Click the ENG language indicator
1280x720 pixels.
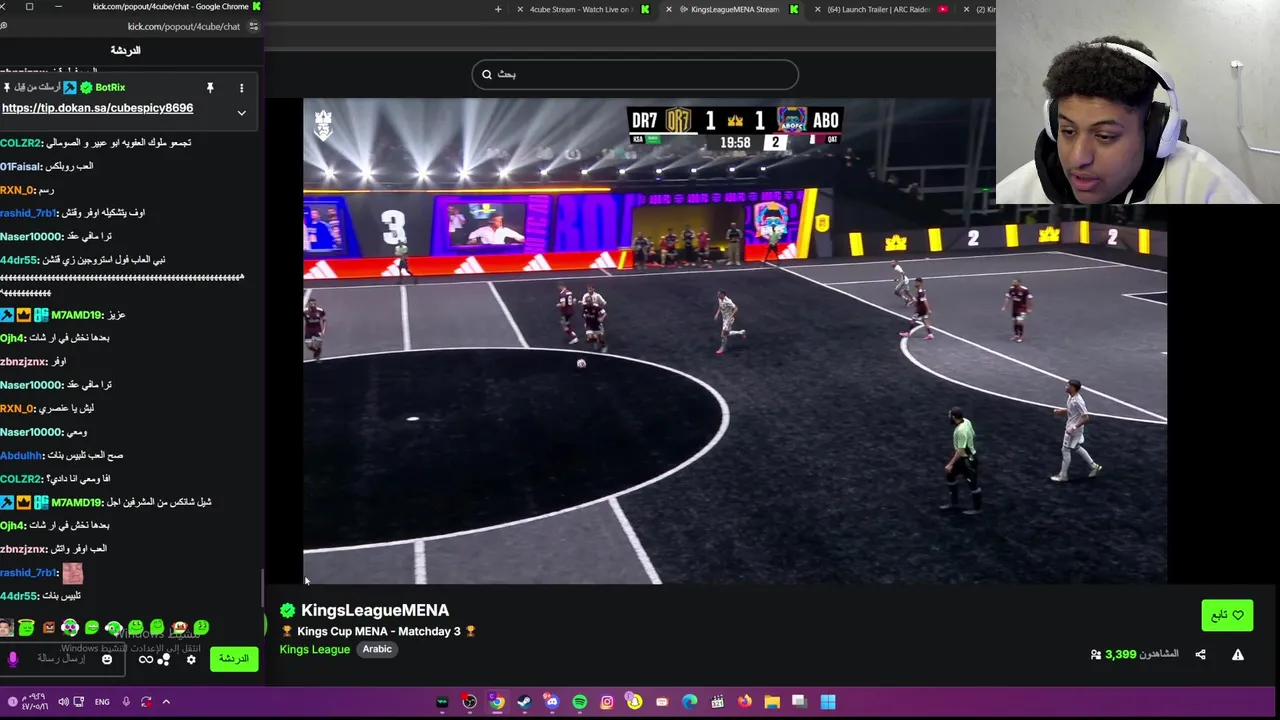click(102, 702)
